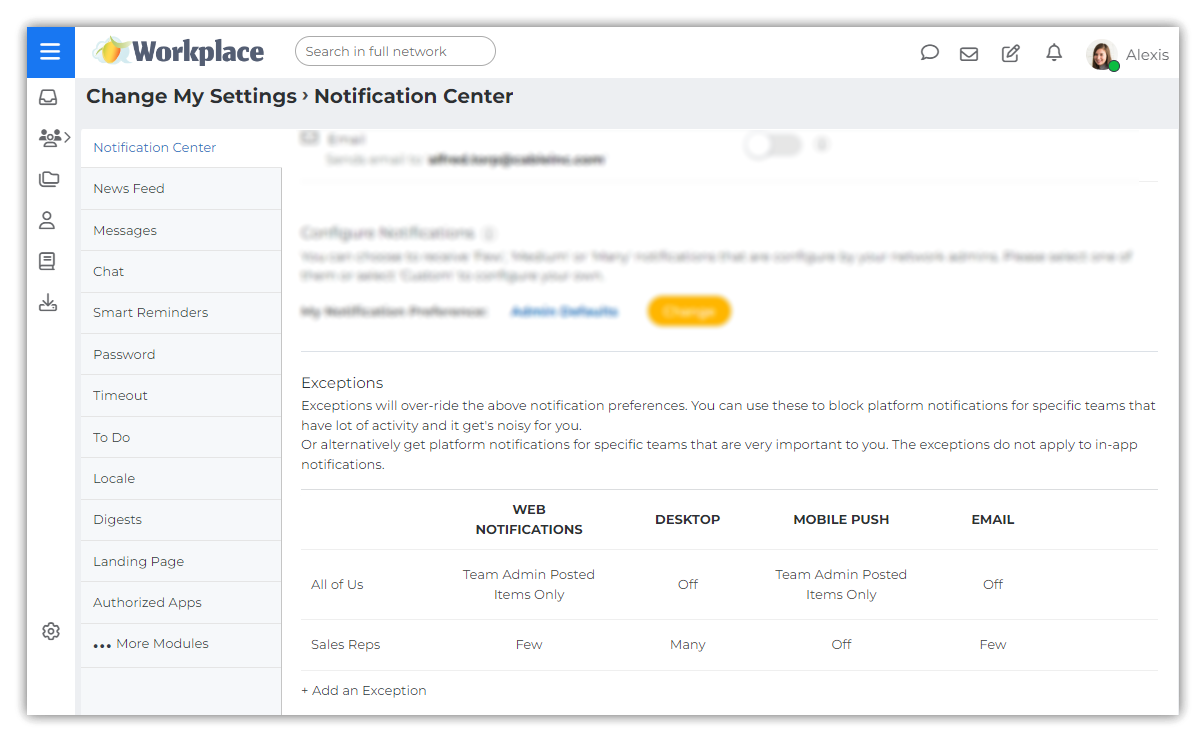Open the hamburger main menu
Image resolution: width=1204 pixels, height=738 pixels.
[x=50, y=52]
